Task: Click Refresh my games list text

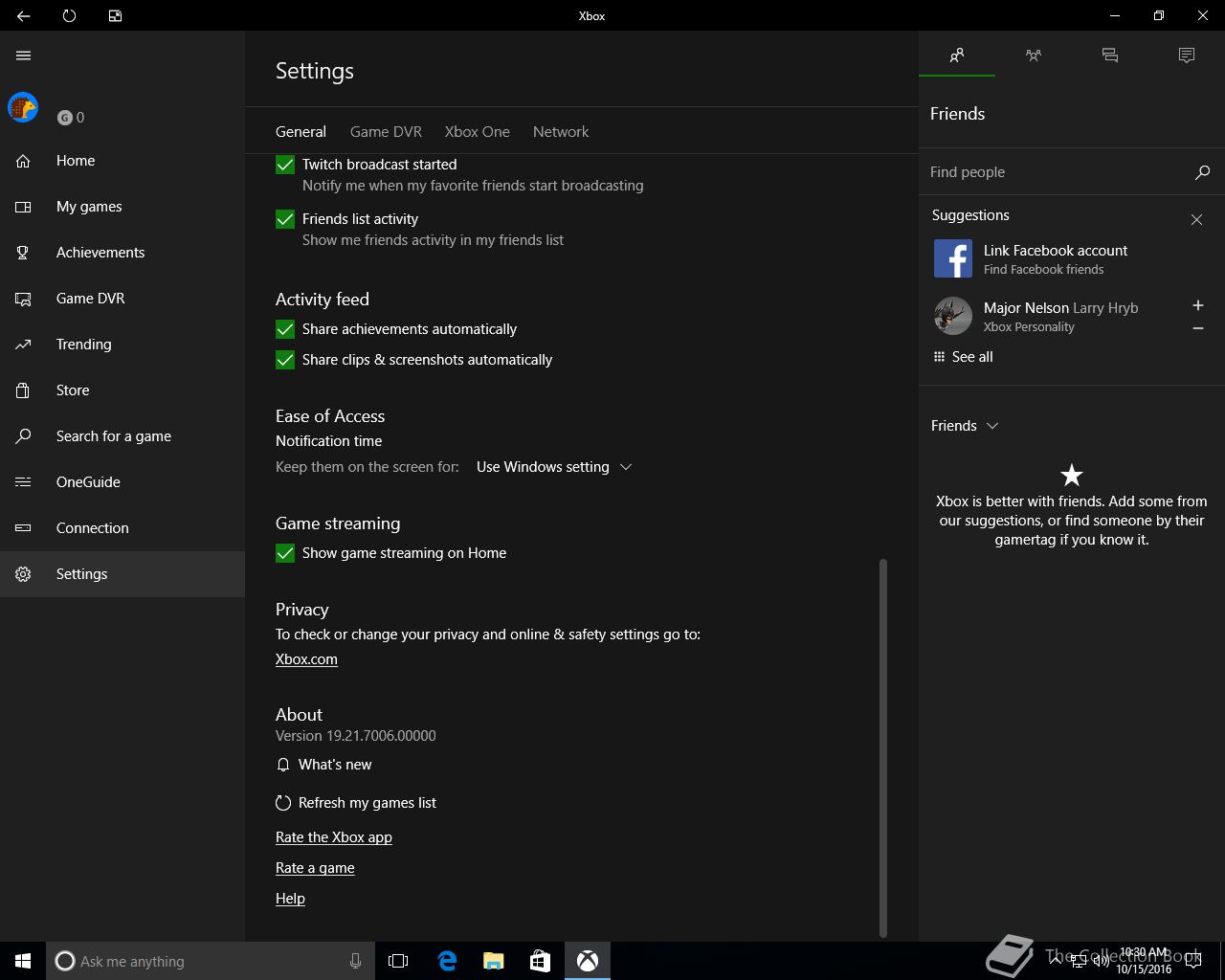Action: coord(367,803)
